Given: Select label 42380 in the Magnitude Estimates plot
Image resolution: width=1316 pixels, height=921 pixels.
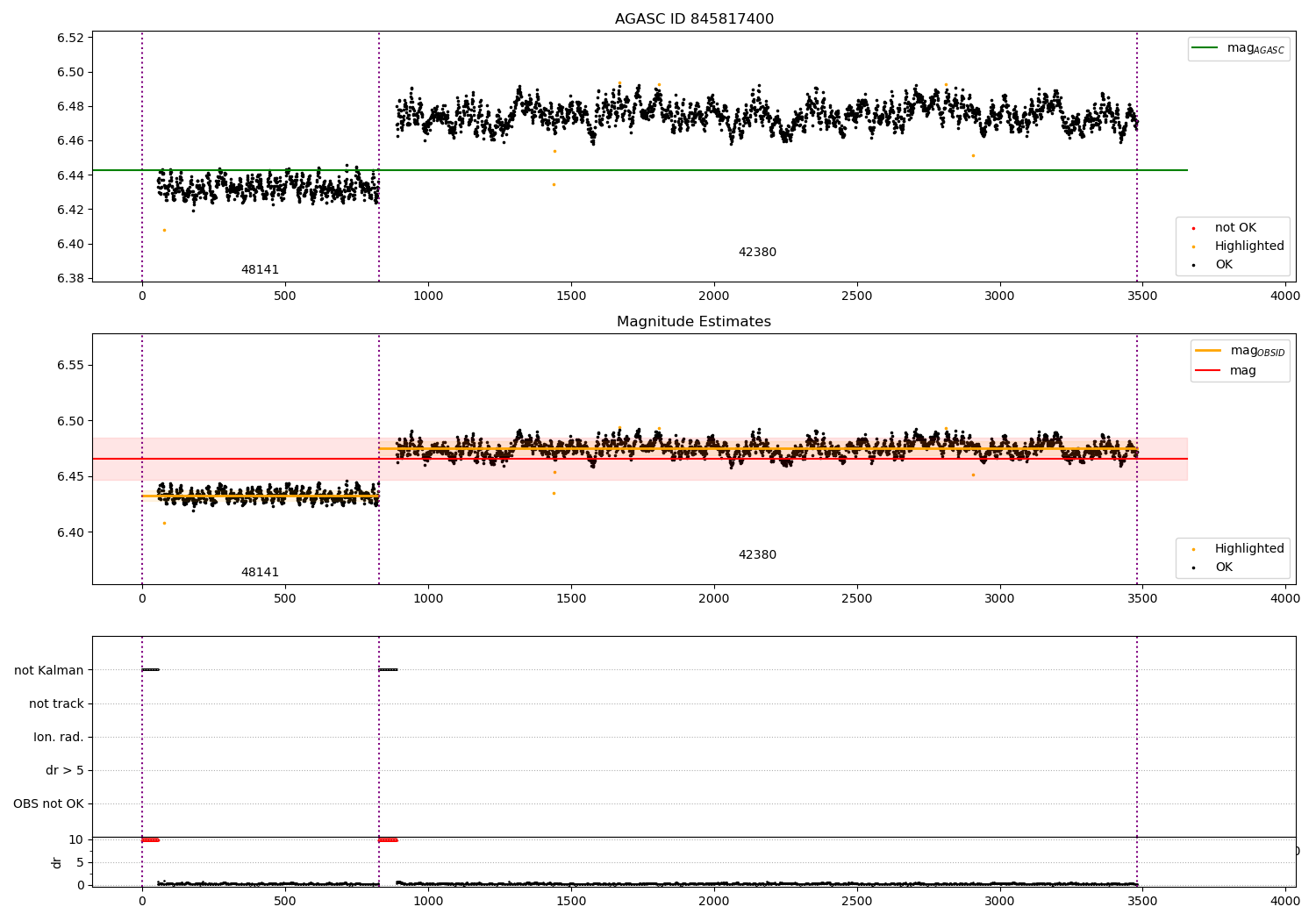Looking at the screenshot, I should point(757,555).
